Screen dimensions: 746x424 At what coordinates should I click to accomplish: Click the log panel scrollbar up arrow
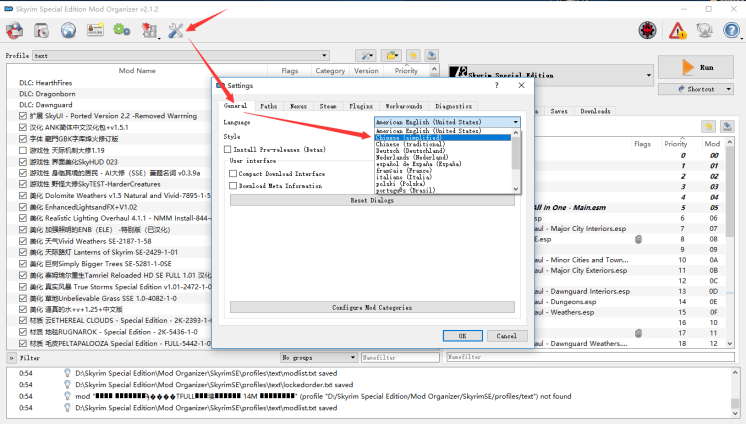click(735, 373)
